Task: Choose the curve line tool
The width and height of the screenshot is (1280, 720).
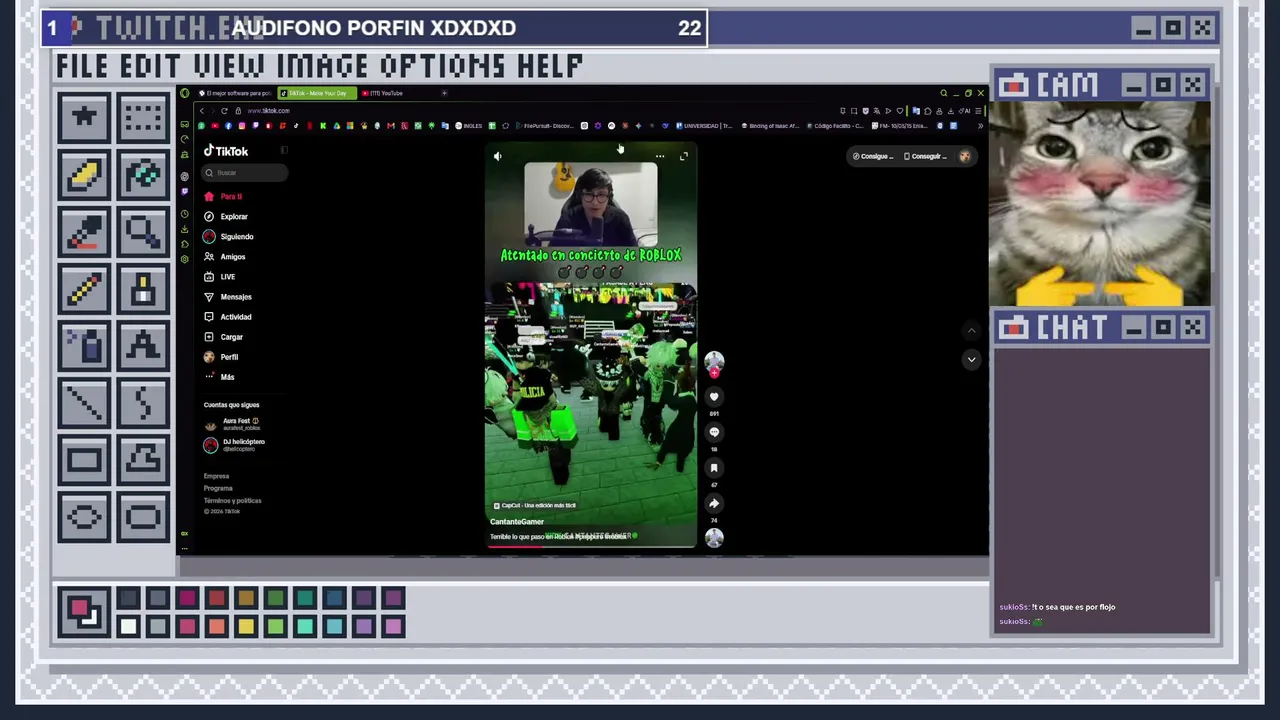Action: 143,404
